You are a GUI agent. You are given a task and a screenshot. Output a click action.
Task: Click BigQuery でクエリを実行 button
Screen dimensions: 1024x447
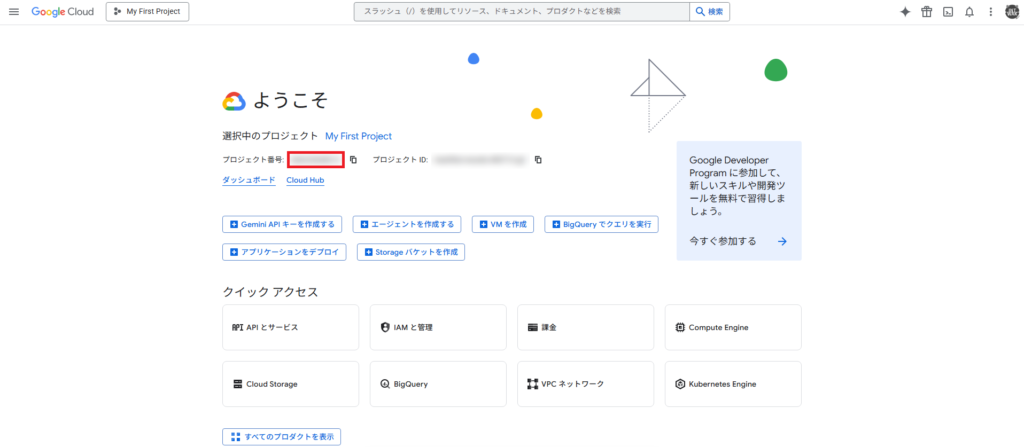tap(601, 224)
